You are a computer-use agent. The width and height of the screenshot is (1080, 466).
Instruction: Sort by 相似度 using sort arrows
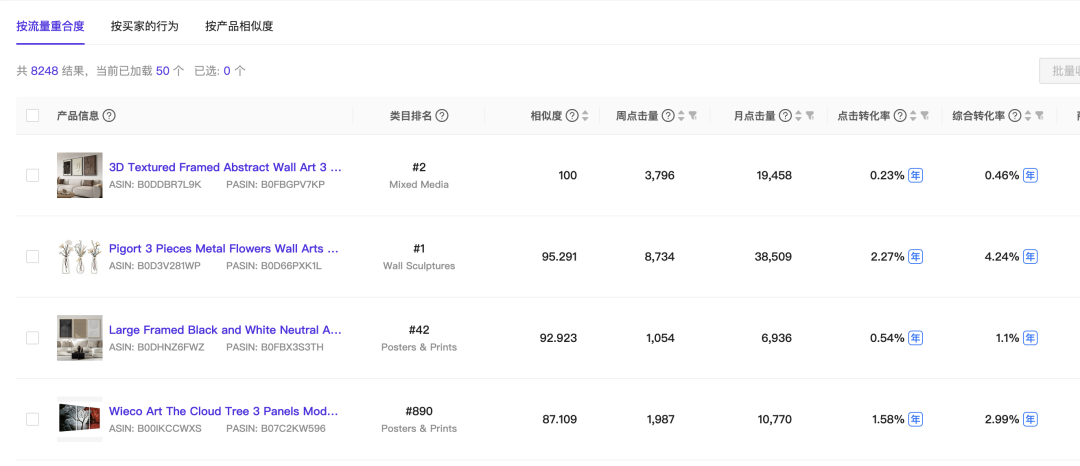pos(585,116)
